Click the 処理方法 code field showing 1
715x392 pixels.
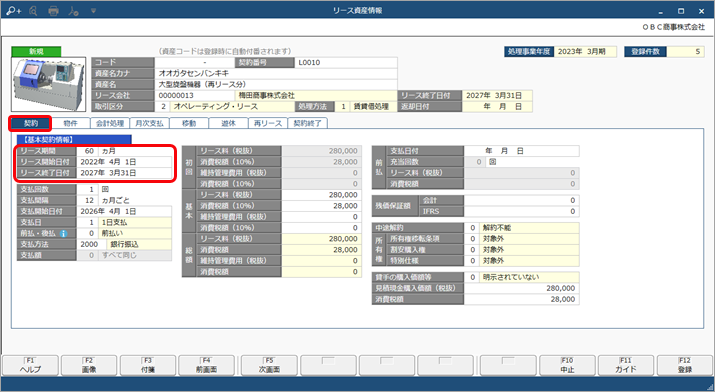(x=343, y=106)
